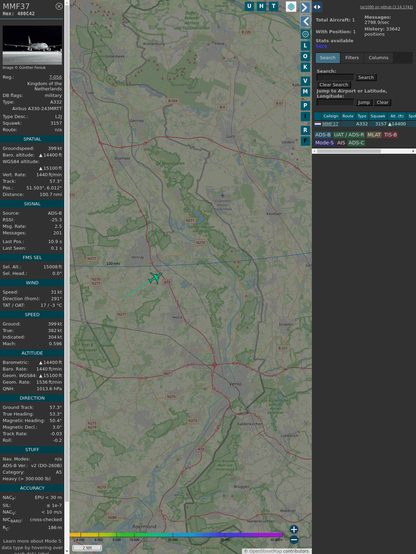This screenshot has width=416, height=554.
Task: Switch to the Filters tab
Action: click(352, 58)
